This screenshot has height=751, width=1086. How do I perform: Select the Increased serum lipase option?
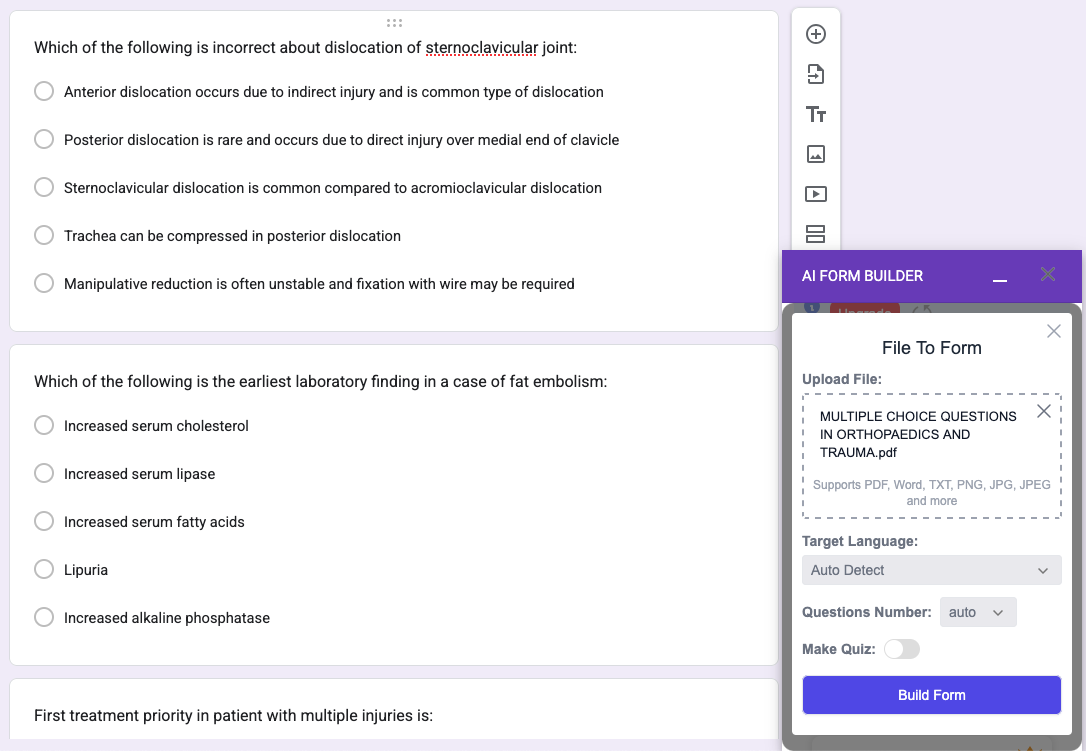(44, 473)
